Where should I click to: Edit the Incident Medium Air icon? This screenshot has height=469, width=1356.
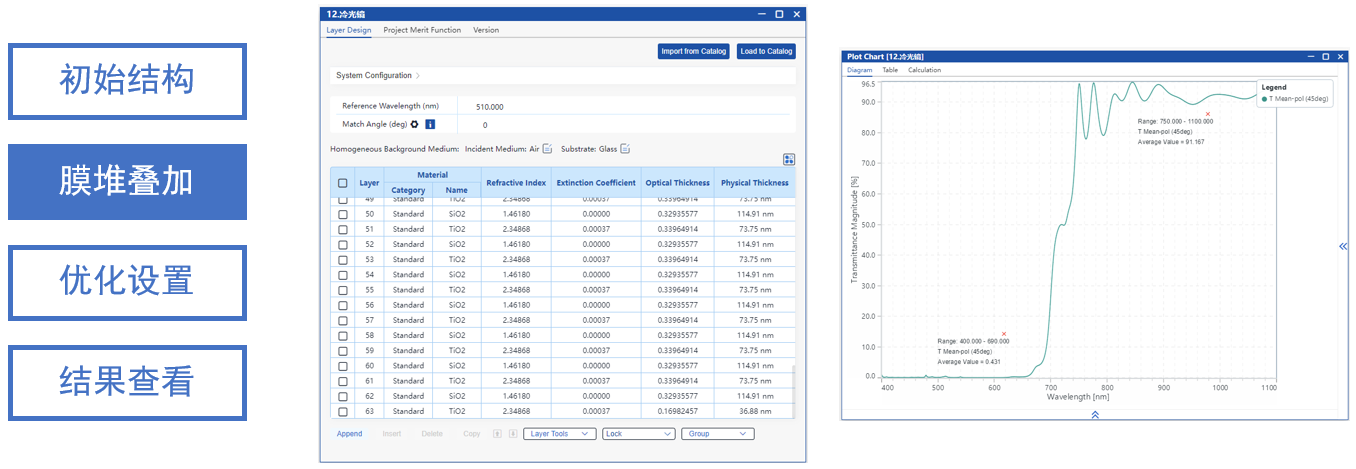pos(547,149)
